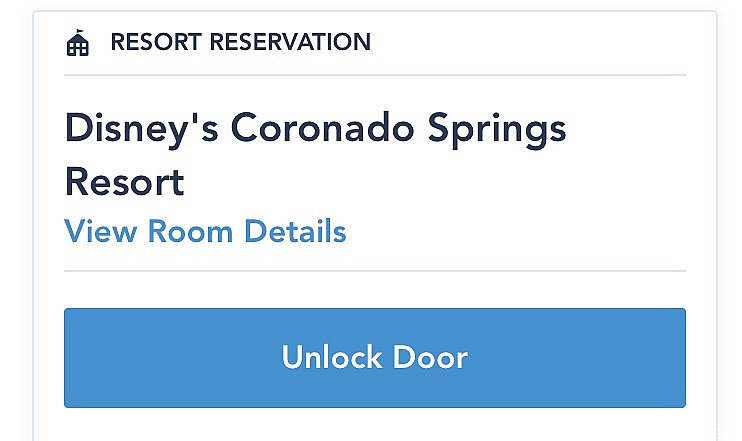
Task: Select the reservation card's house icon
Action: [x=78, y=43]
